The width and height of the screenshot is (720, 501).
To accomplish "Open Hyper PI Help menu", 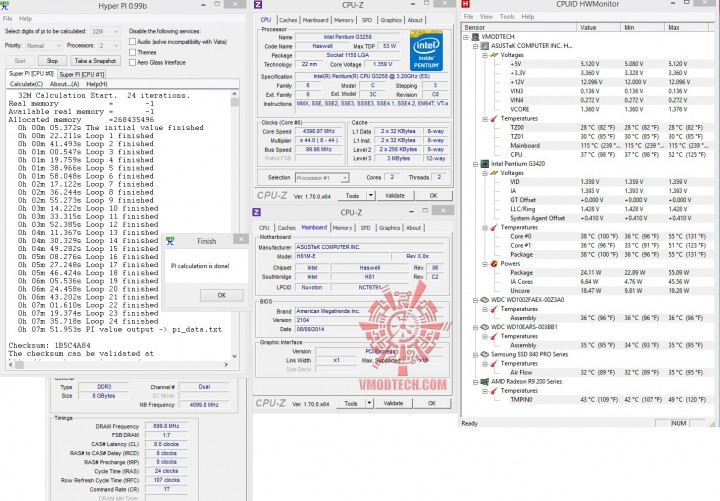I will pyautogui.click(x=25, y=19).
